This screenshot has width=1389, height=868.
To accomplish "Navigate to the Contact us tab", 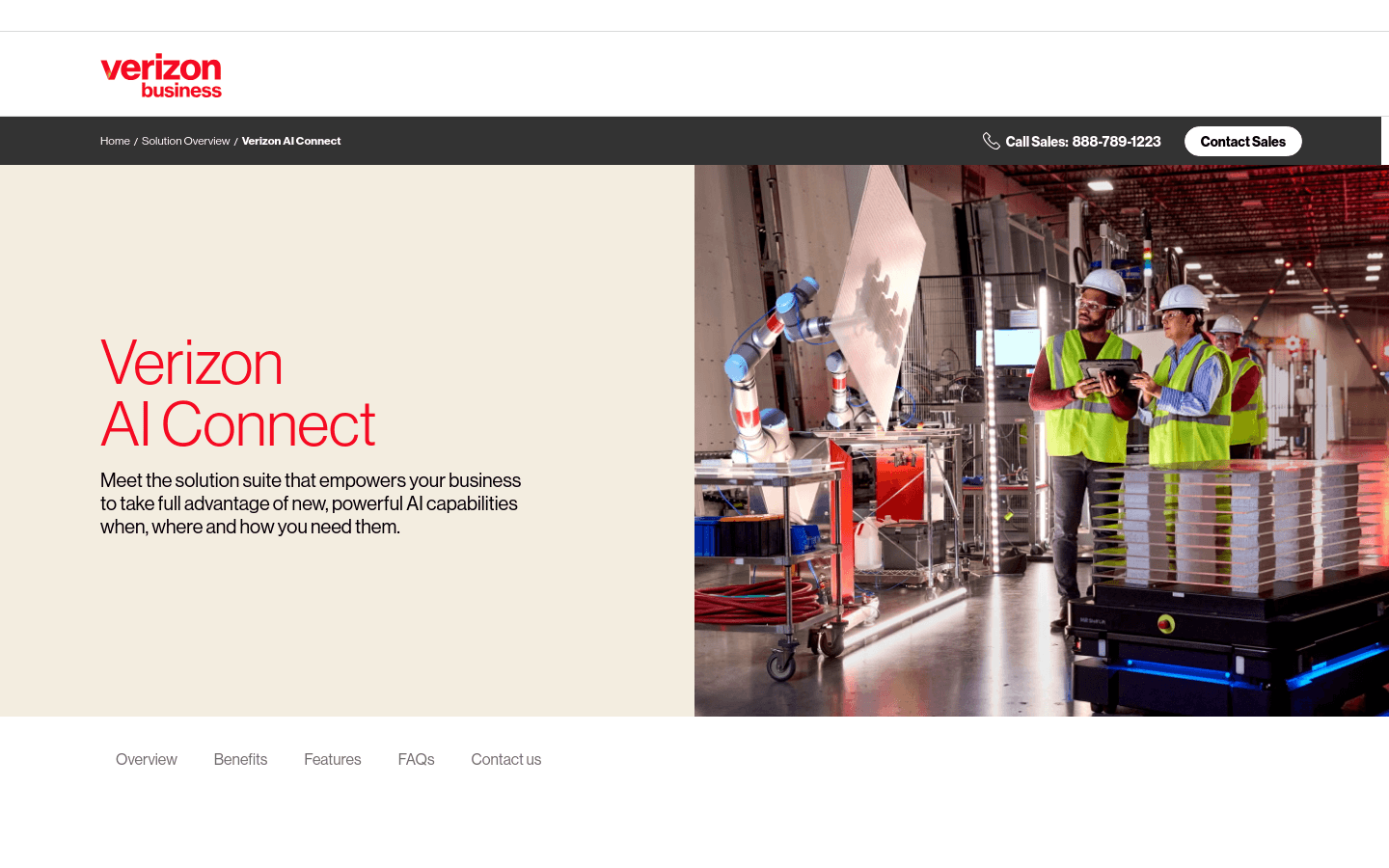I will coord(506,759).
